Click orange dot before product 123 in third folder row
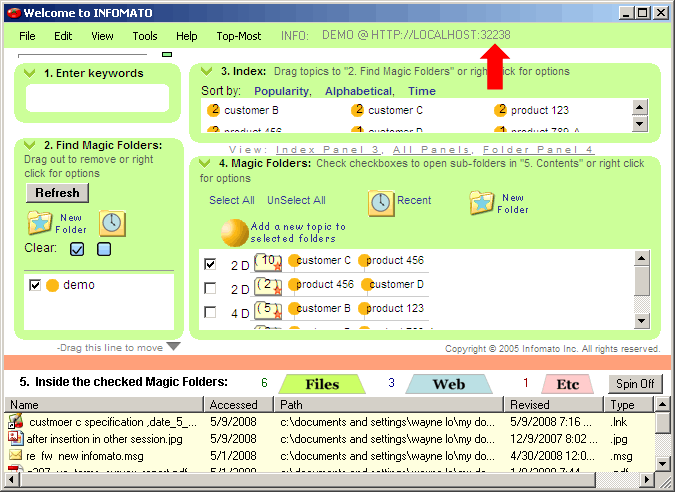675x492 pixels. click(364, 309)
